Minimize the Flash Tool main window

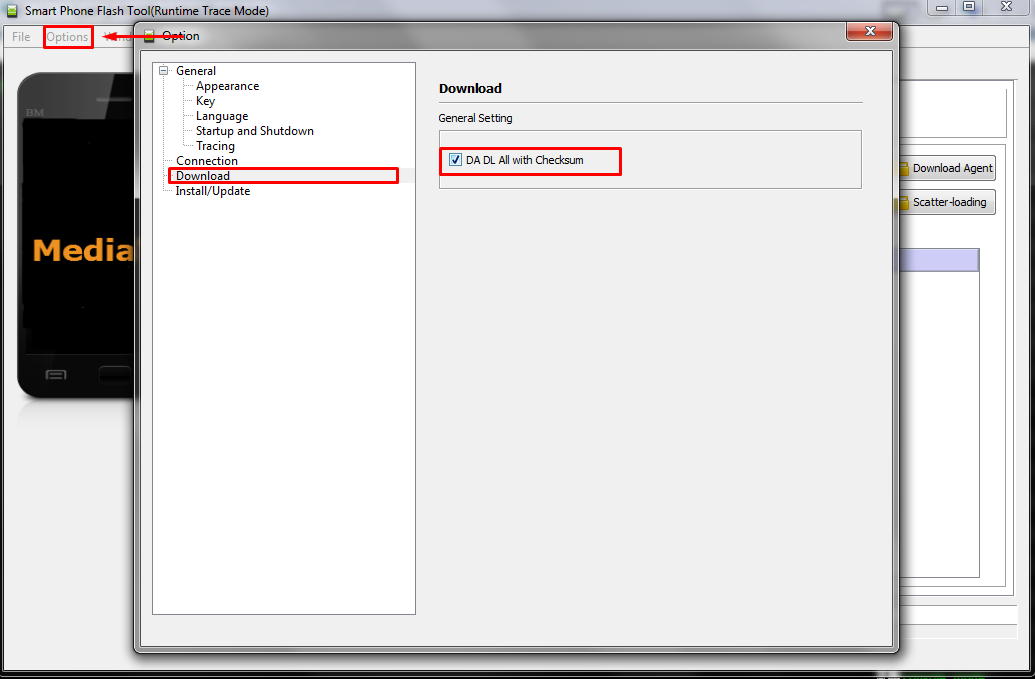942,7
